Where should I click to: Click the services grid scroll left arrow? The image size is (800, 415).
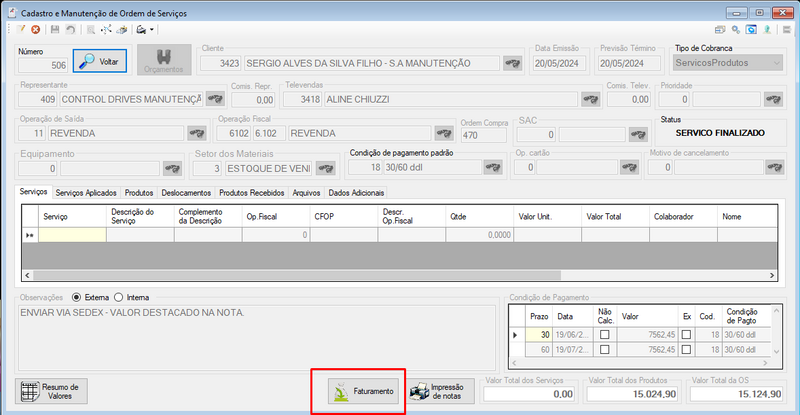click(x=28, y=276)
